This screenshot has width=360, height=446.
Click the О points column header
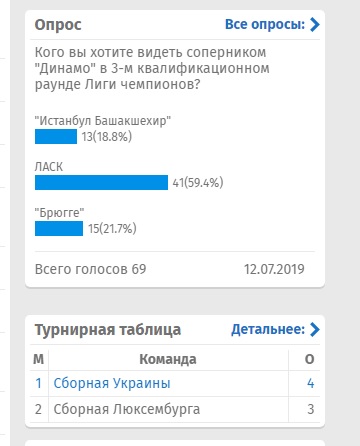310,359
